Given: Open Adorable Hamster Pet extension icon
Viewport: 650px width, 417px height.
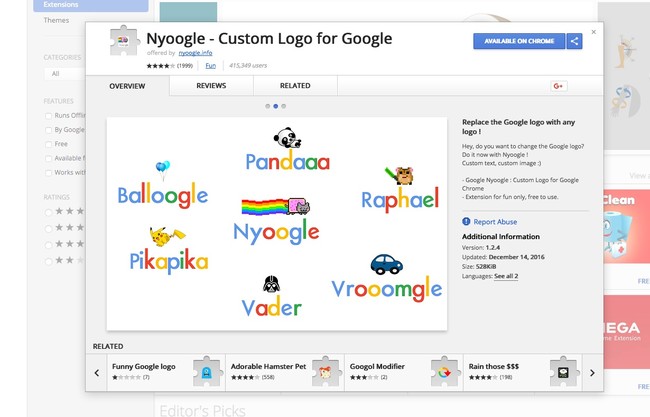Looking at the screenshot, I should pyautogui.click(x=325, y=372).
